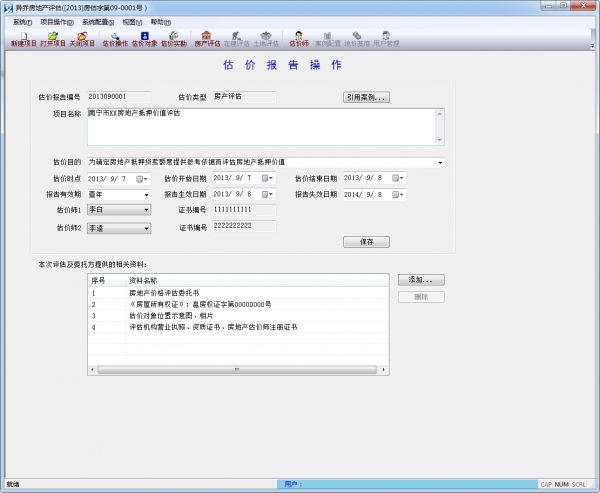This screenshot has width=600, height=493.
Task: Open the 项目操作(D) menu
Action: (x=57, y=22)
